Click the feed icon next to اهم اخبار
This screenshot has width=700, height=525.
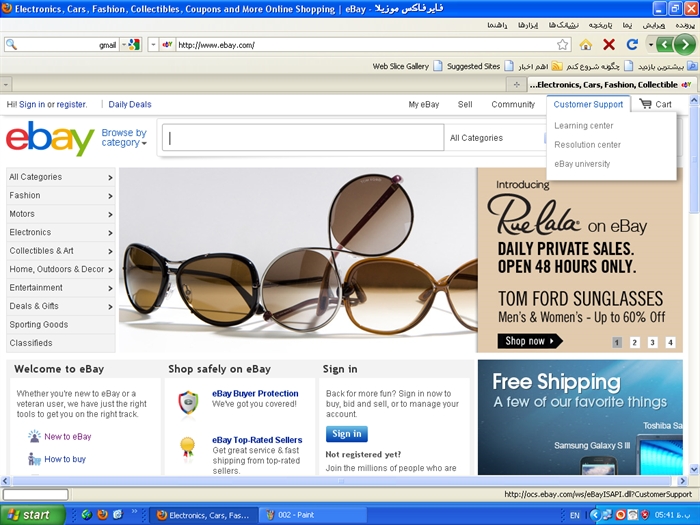pyautogui.click(x=557, y=66)
